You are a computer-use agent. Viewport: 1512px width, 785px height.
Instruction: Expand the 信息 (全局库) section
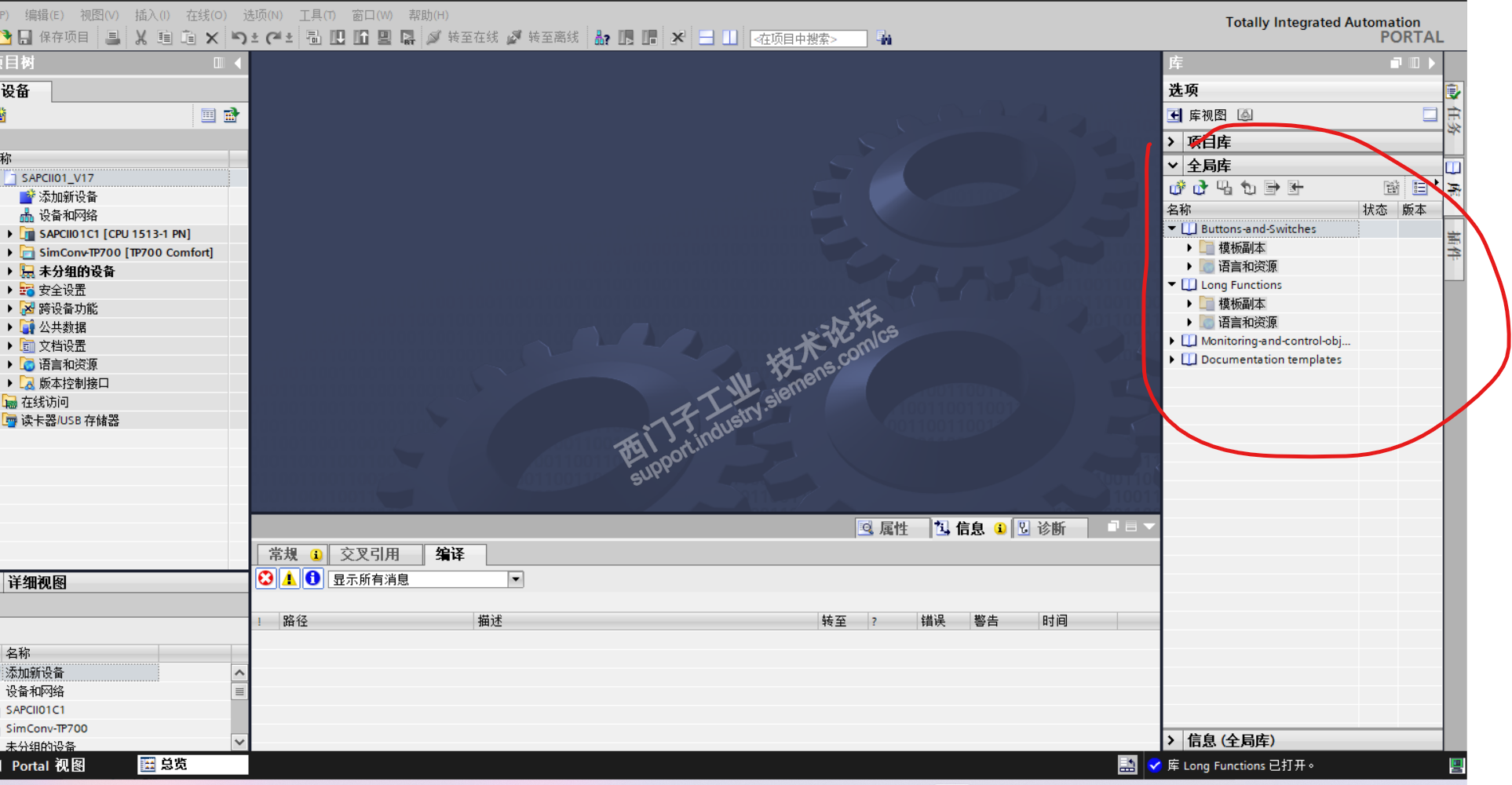(1171, 739)
